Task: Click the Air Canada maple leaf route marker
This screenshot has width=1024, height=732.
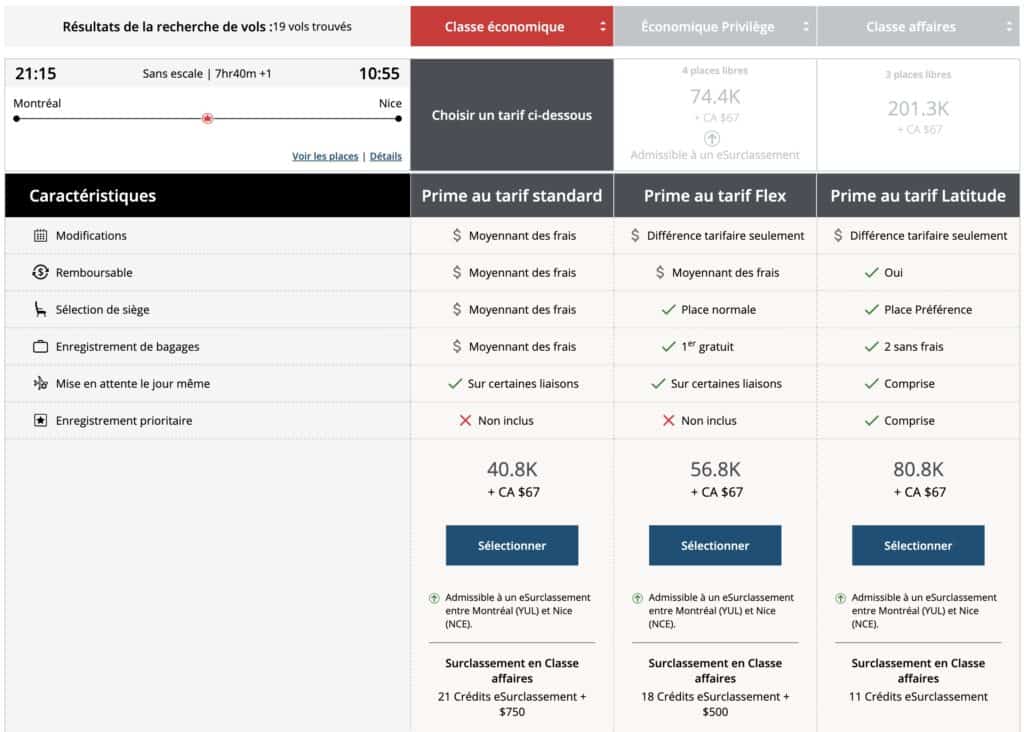Action: pyautogui.click(x=207, y=118)
